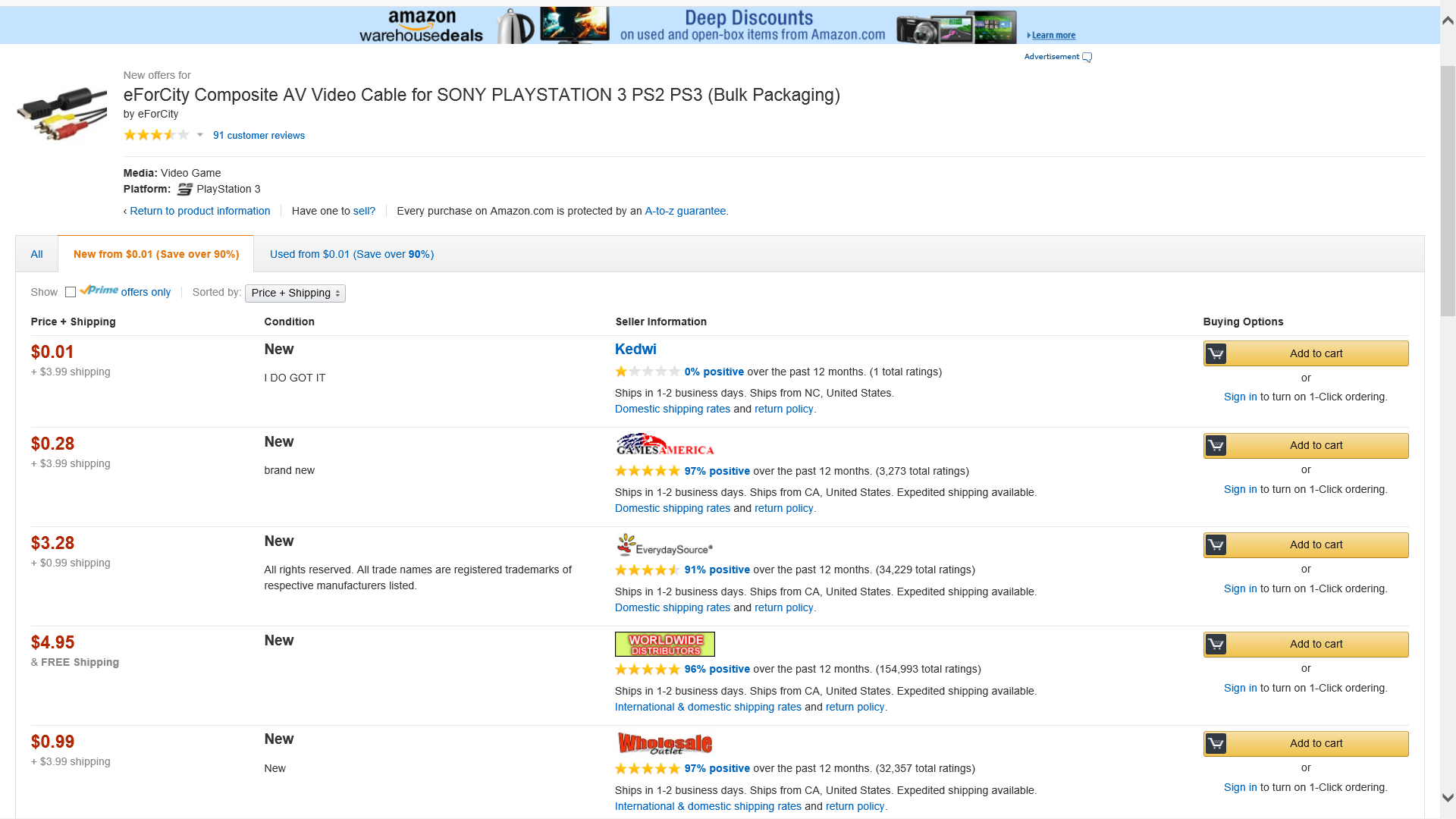Image resolution: width=1456 pixels, height=819 pixels.
Task: Open the Worldwide Distributors seller logo
Action: pos(665,644)
